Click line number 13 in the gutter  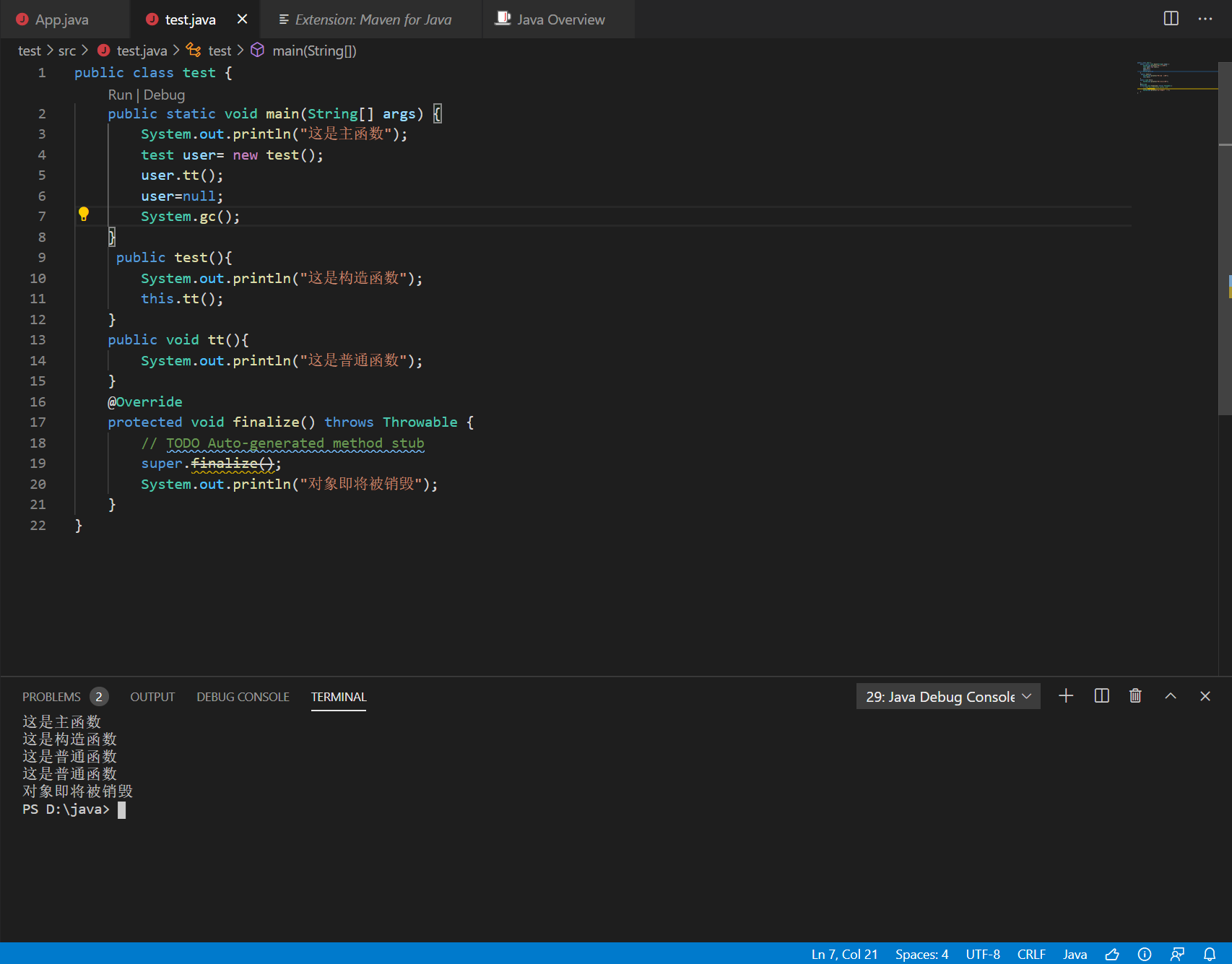click(38, 340)
